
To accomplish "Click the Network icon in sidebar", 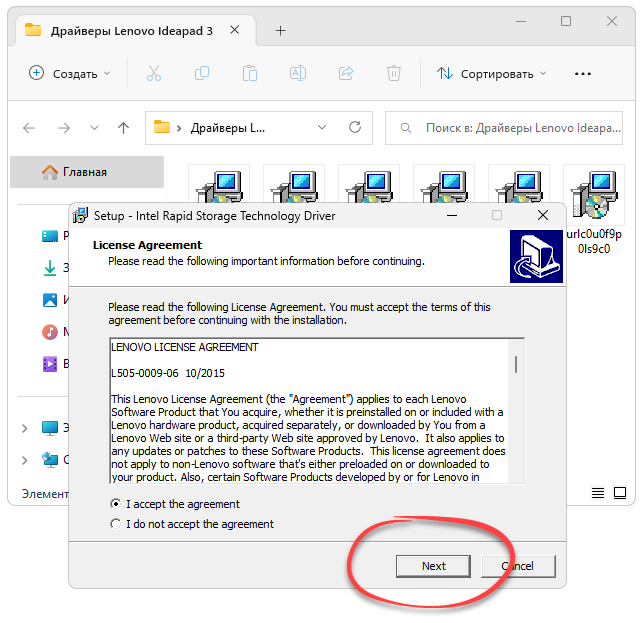I will (x=50, y=460).
